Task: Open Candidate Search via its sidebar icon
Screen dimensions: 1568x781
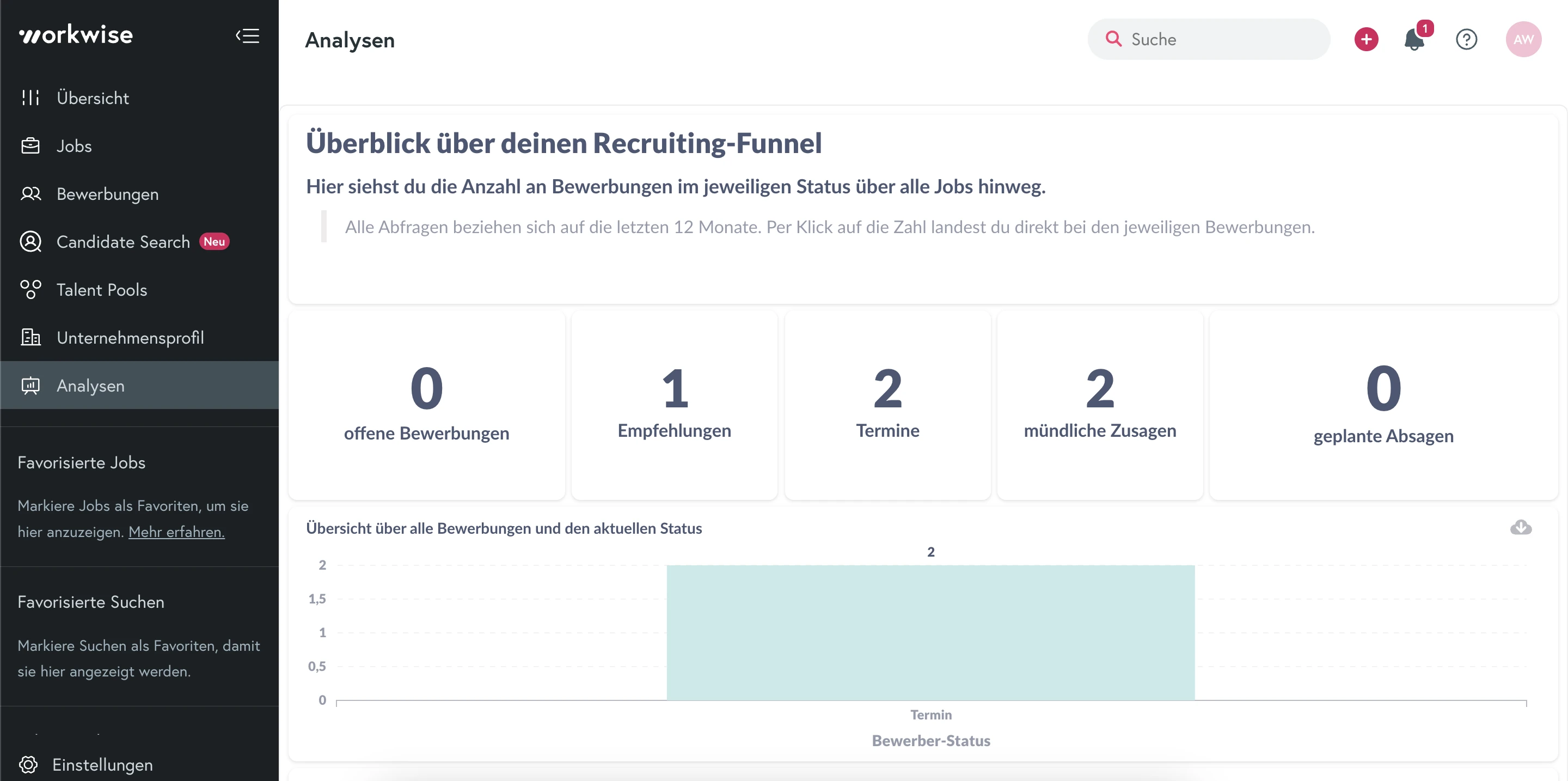Action: [30, 241]
